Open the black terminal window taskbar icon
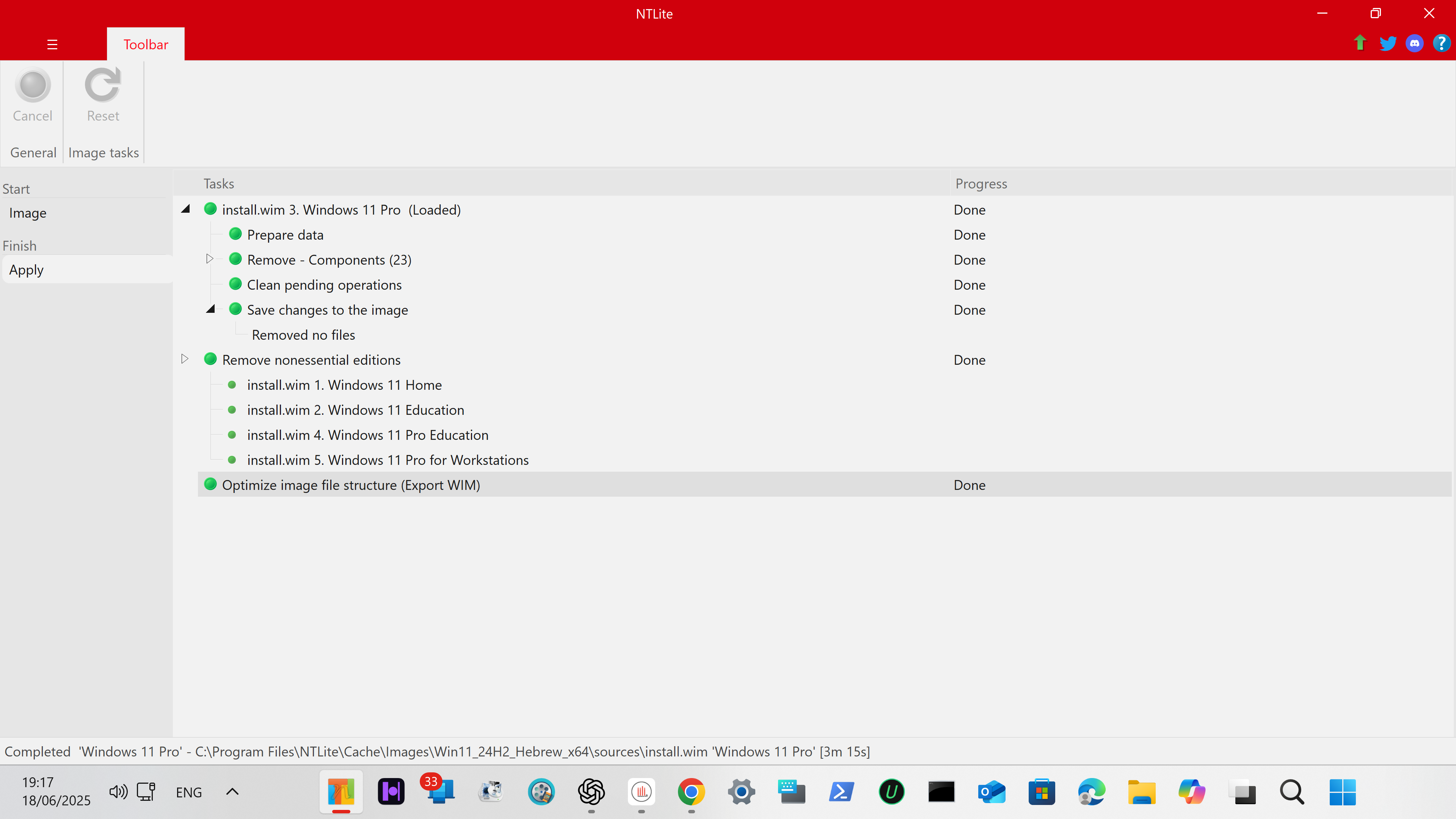 click(x=941, y=792)
